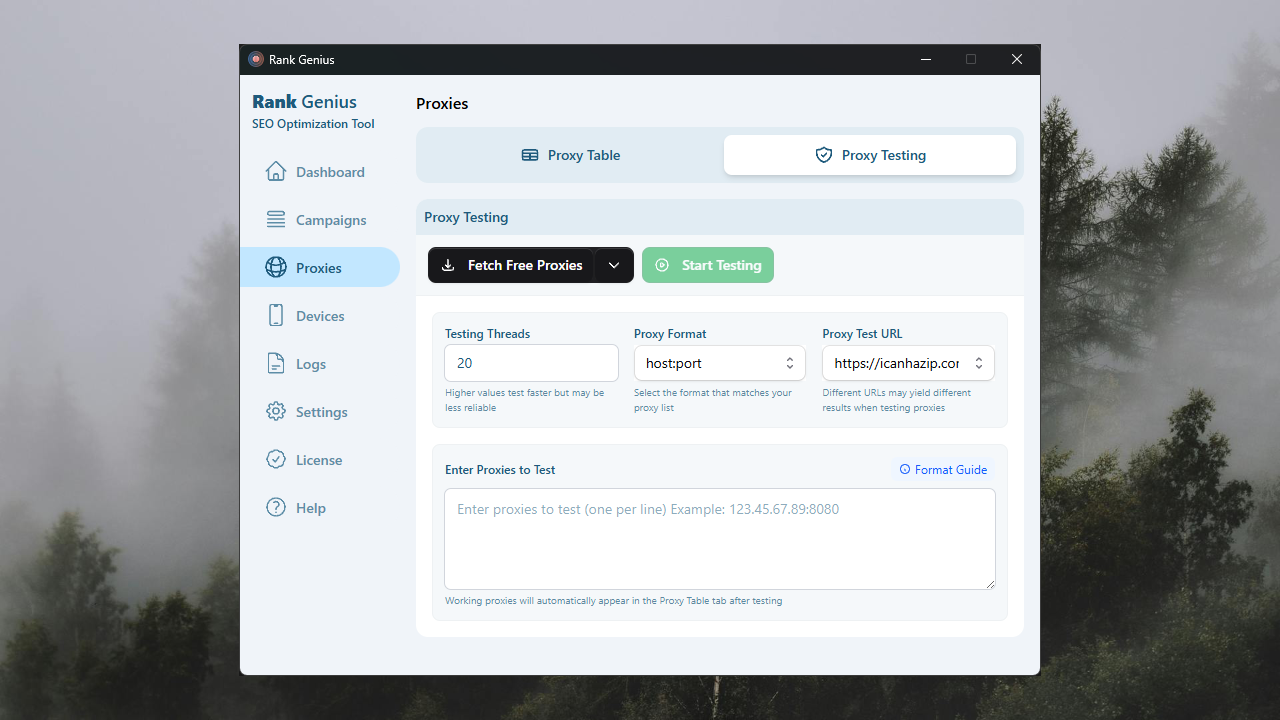
Task: Click the License badge checkmark icon
Action: [276, 460]
